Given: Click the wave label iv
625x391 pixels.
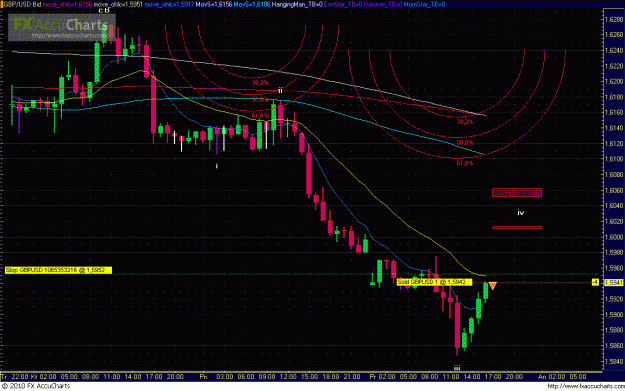Looking at the screenshot, I should (520, 213).
